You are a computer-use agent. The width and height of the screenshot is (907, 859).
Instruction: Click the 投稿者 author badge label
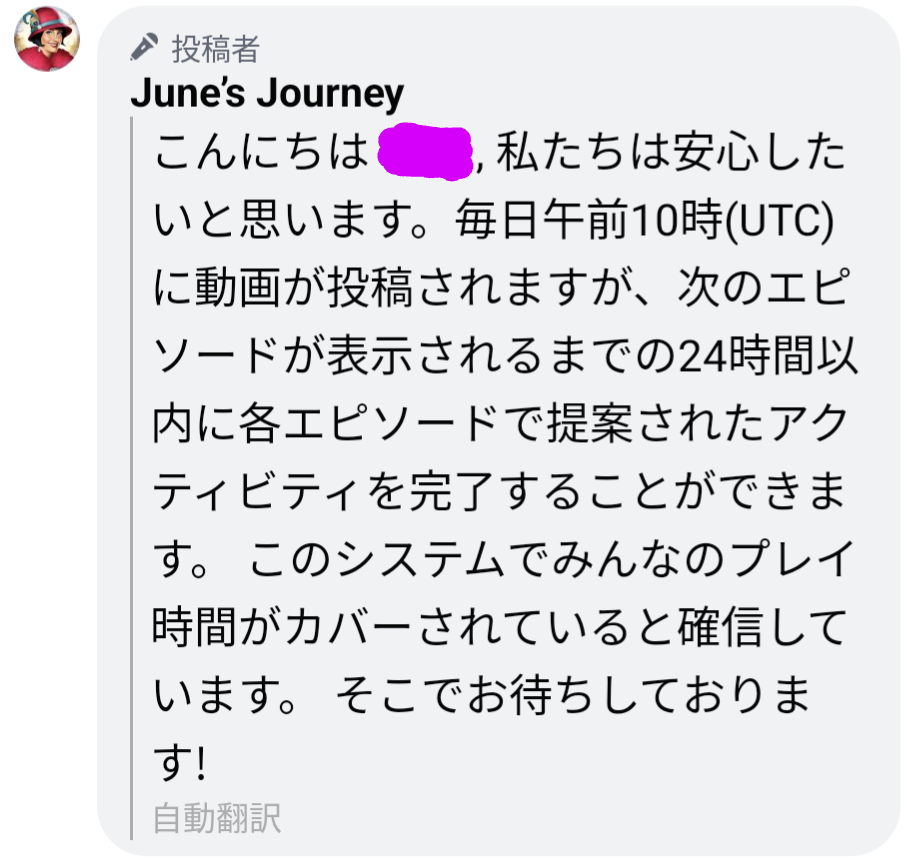tap(216, 47)
